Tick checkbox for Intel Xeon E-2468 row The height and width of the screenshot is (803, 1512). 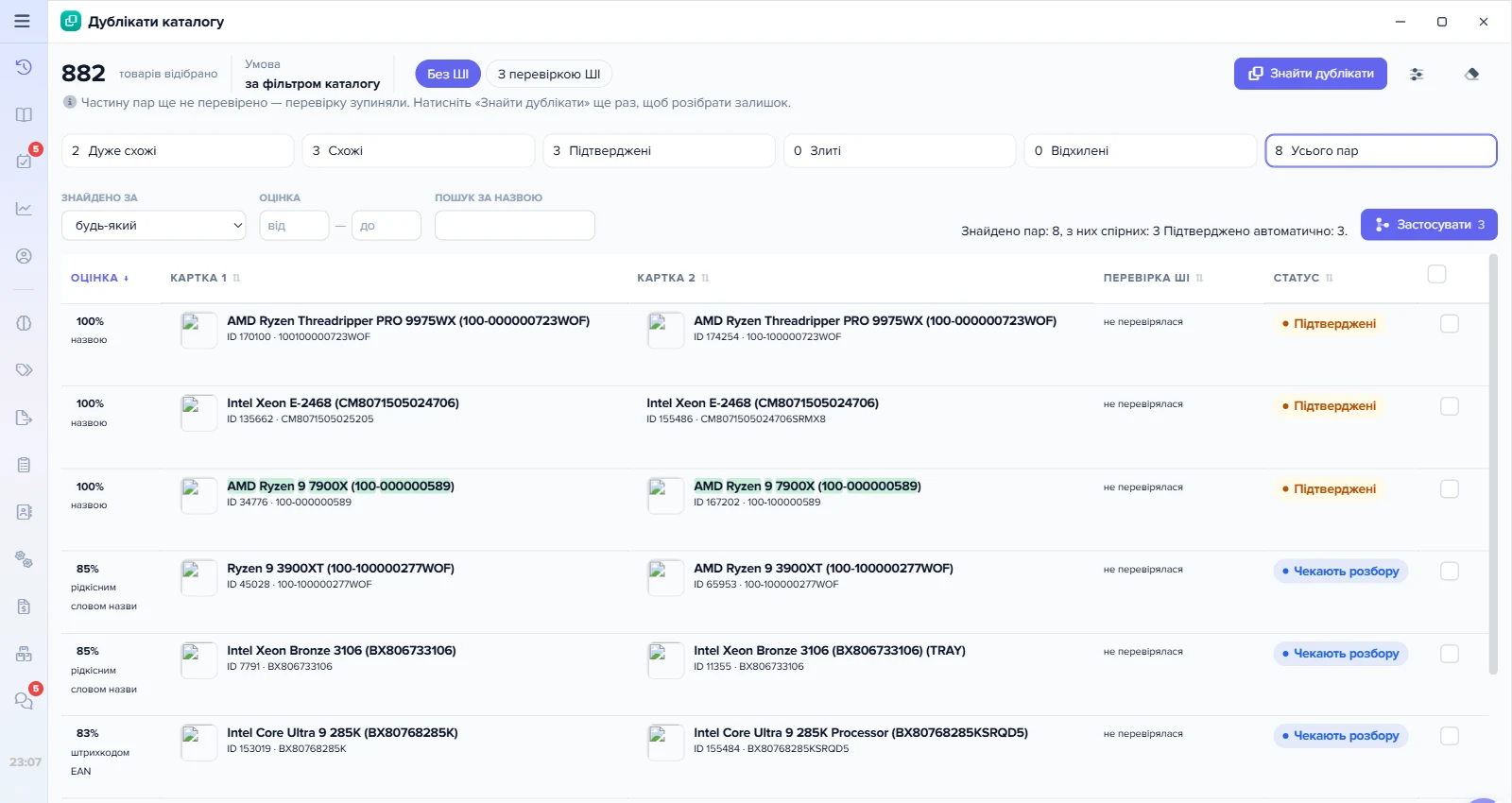tap(1449, 406)
